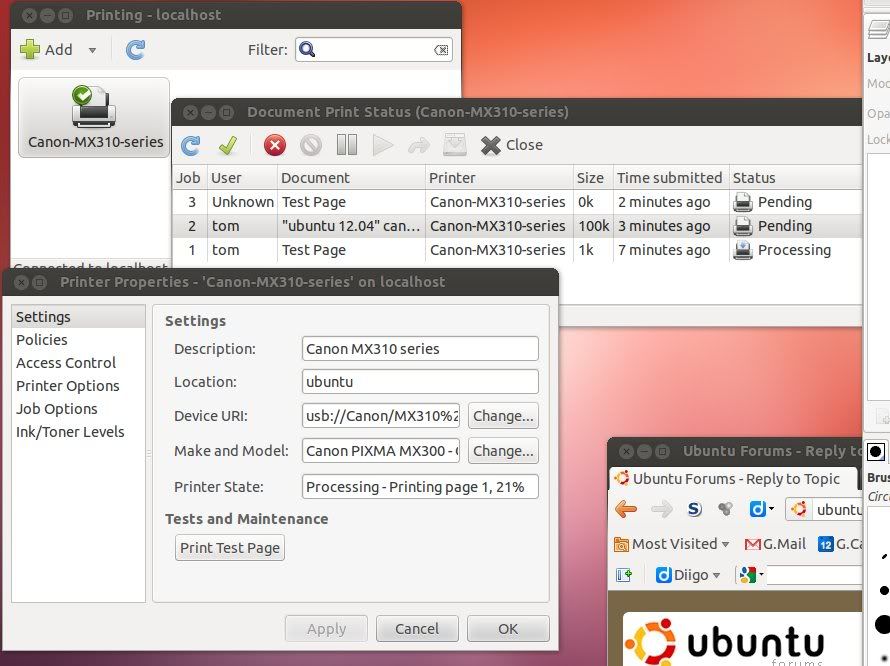Click the Device URI text field
This screenshot has width=890, height=666.
(x=381, y=416)
